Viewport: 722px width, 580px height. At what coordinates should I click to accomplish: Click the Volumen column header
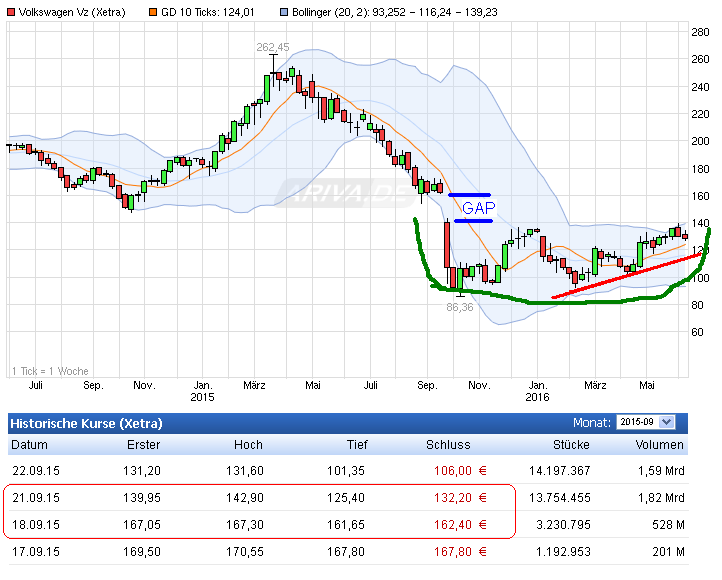tap(659, 445)
